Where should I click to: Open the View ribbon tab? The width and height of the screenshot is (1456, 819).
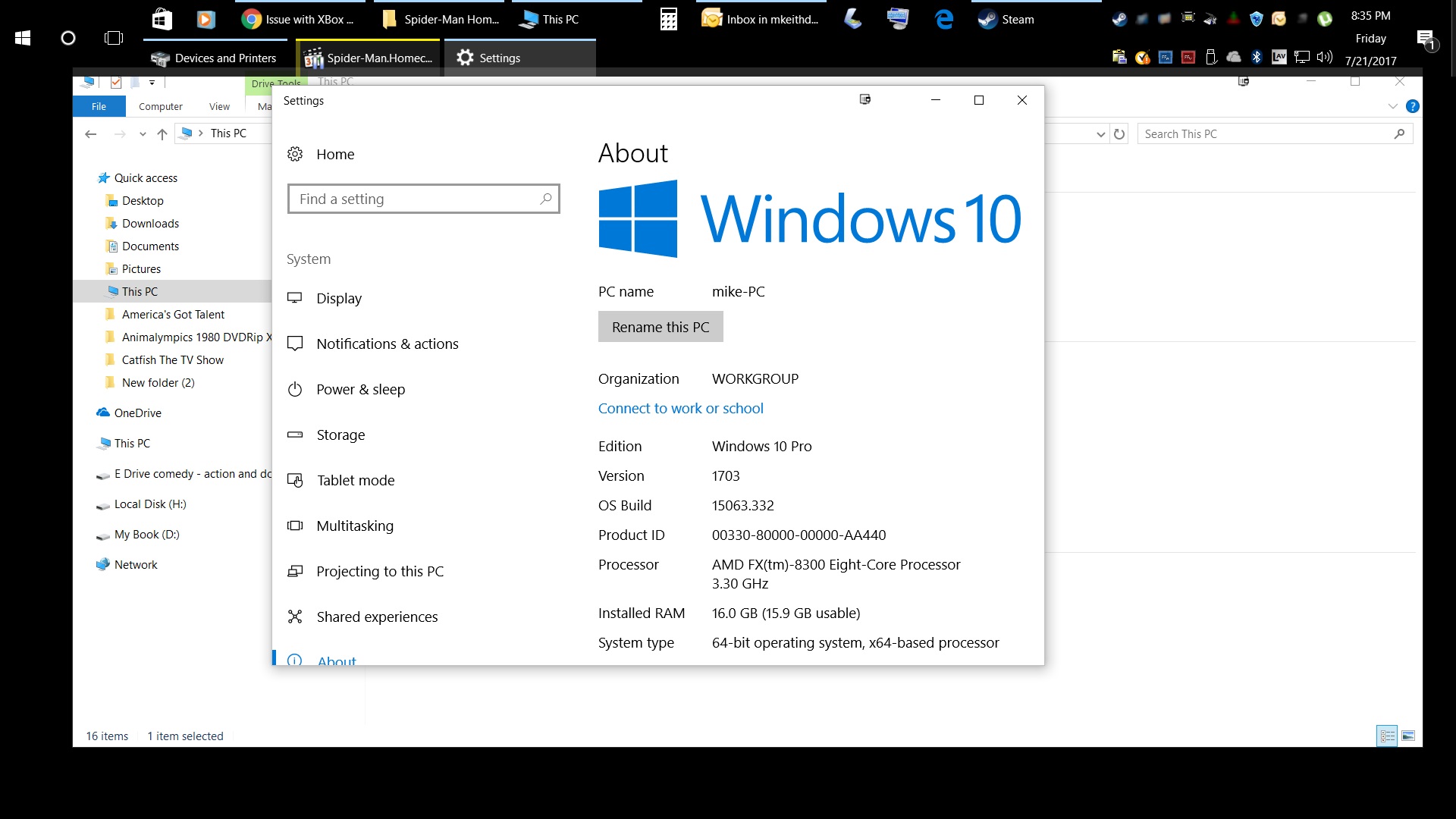pos(219,106)
